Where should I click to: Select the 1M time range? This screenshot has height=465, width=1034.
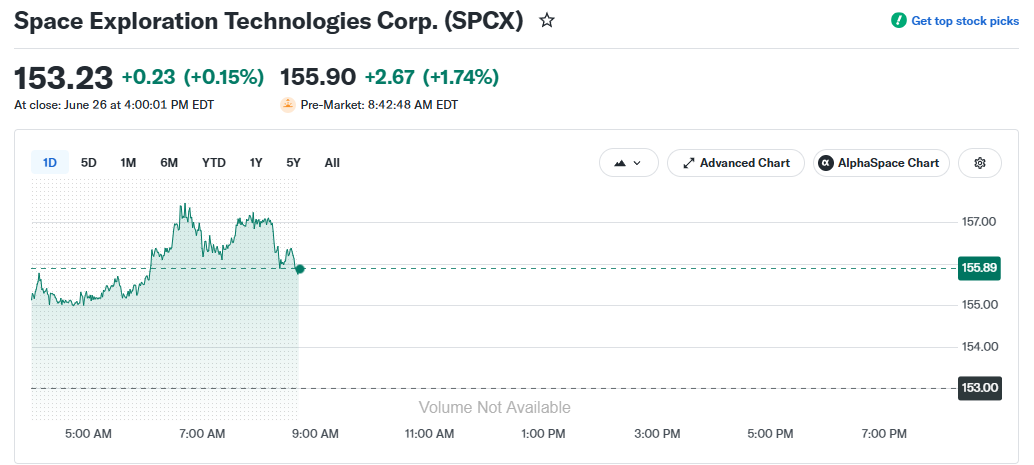tap(128, 162)
